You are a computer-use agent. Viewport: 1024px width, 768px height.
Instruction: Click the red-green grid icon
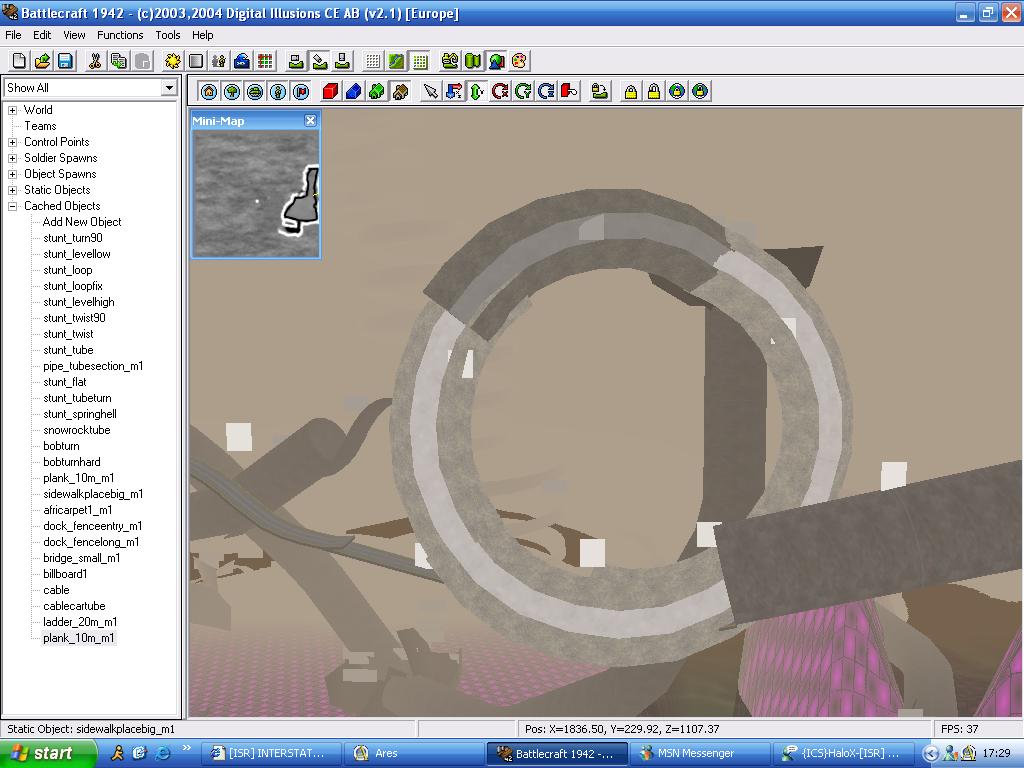tap(265, 61)
